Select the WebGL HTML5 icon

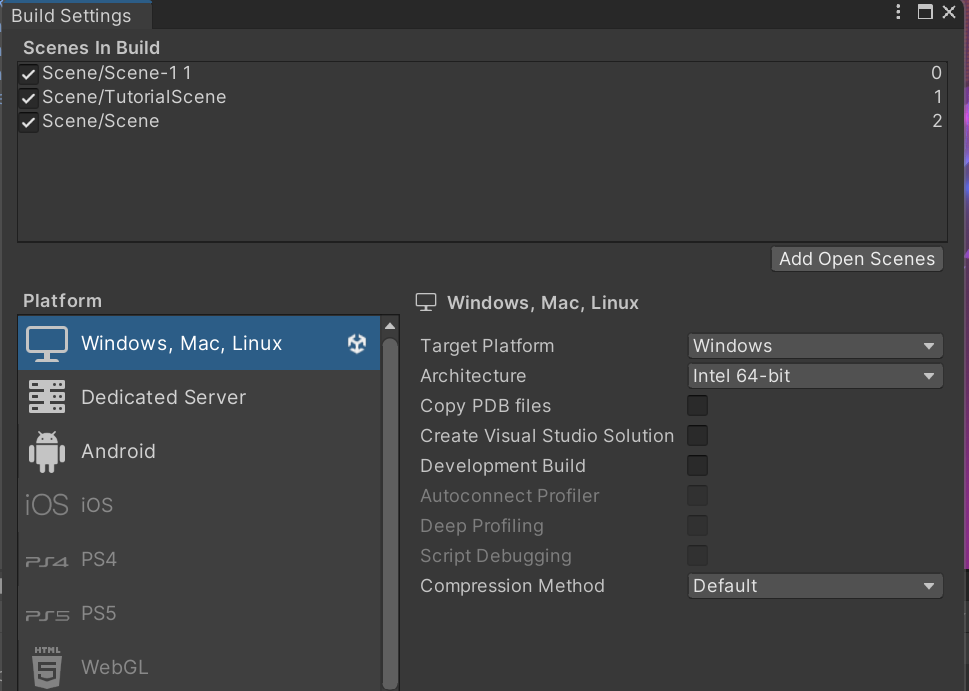click(x=46, y=667)
